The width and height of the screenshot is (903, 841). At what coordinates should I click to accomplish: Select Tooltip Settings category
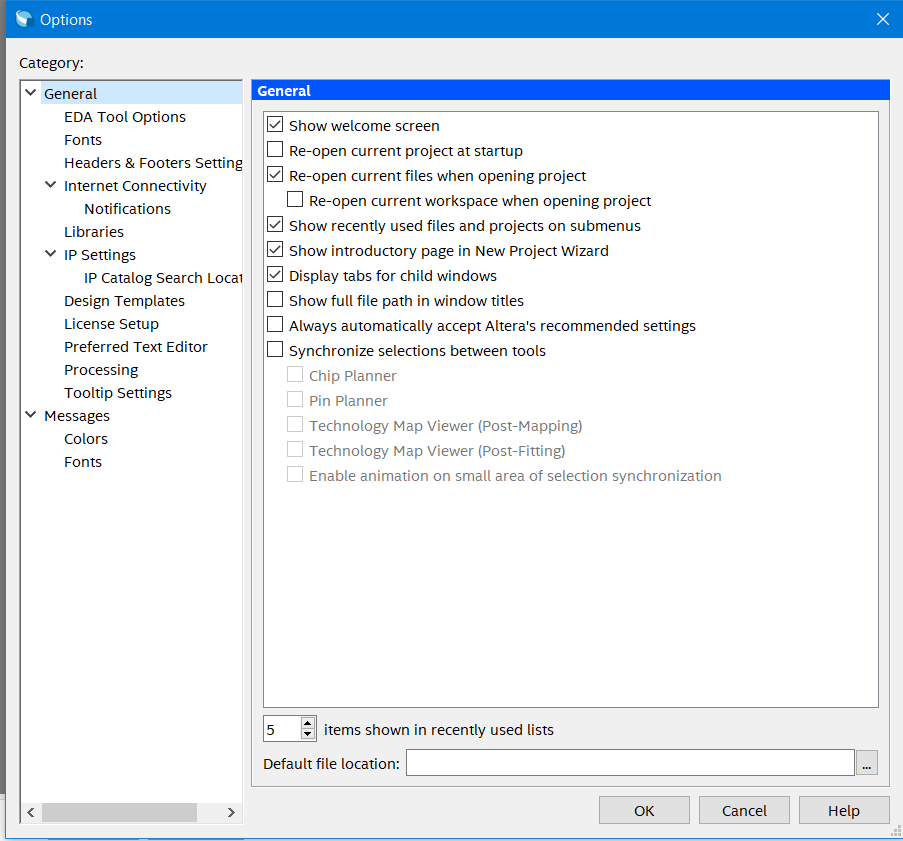tap(118, 393)
